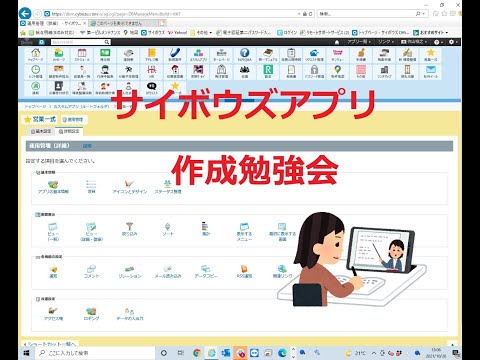Open the Task View button on taskbar
Screen dimensions: 480x360
pos(180,353)
